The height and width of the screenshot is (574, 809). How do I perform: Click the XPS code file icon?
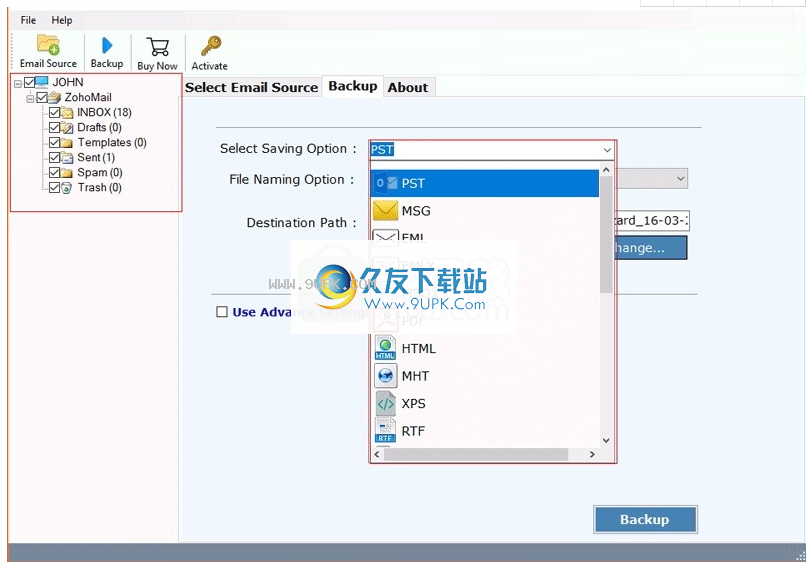coord(385,403)
